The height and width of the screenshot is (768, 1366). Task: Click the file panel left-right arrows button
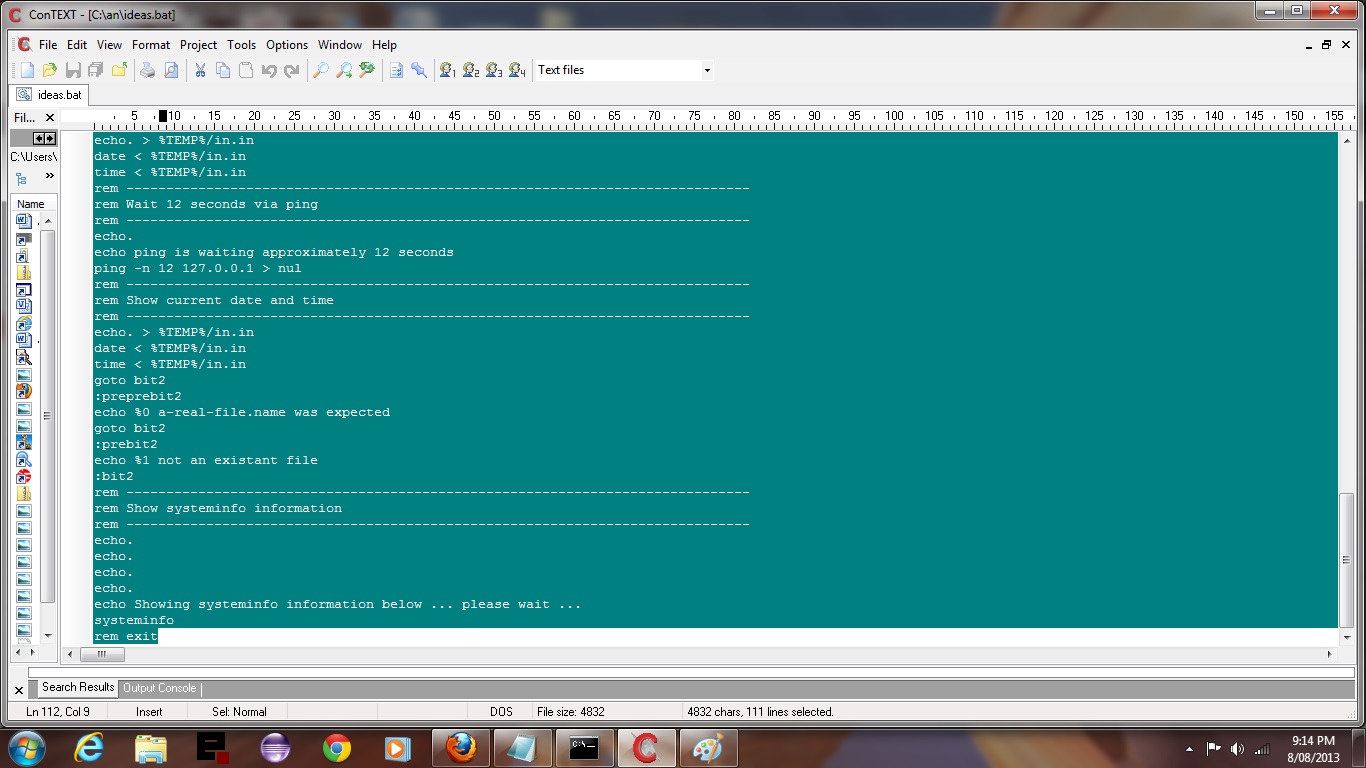pyautogui.click(x=45, y=139)
